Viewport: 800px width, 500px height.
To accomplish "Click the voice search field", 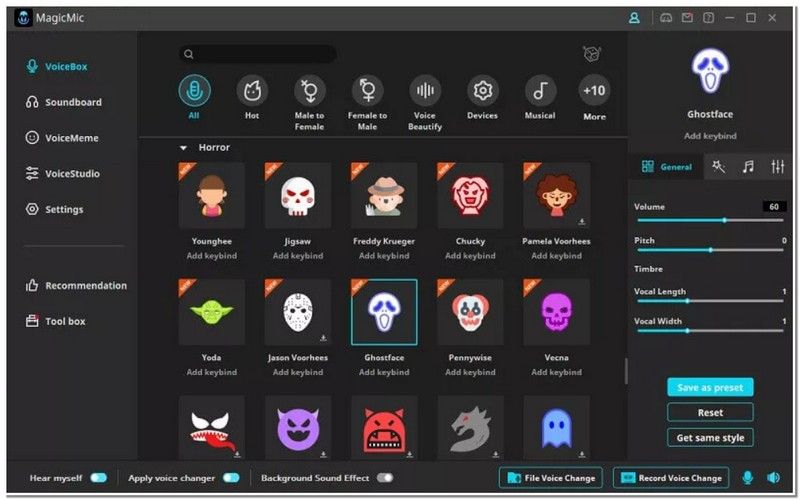I will (258, 54).
